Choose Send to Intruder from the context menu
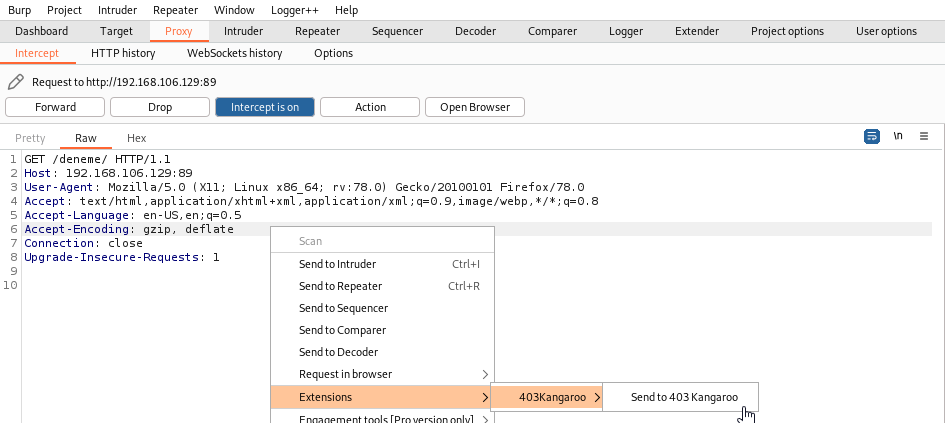This screenshot has height=423, width=945. coord(383,264)
